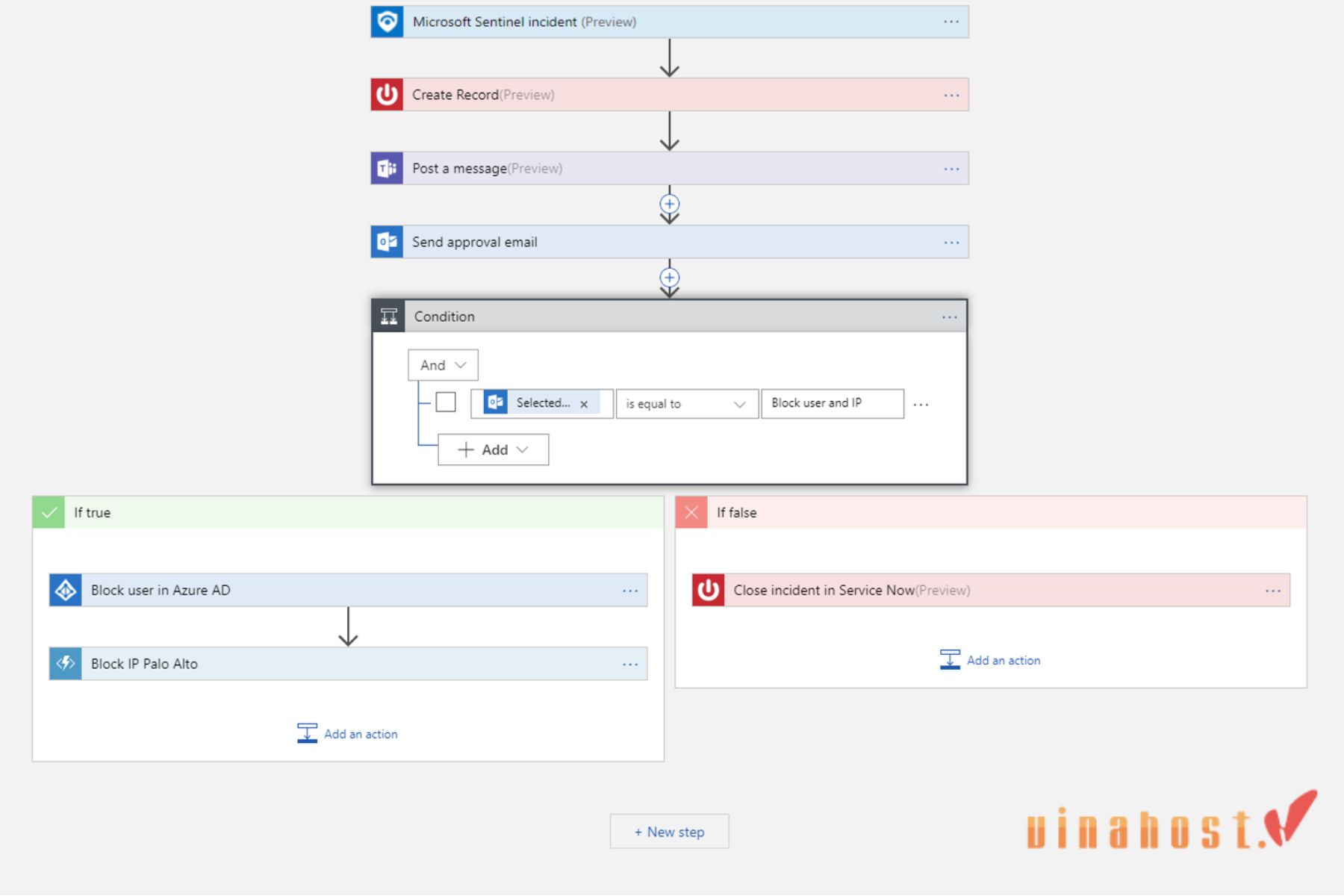1344x896 pixels.
Task: Click the Teams icon on Post a message
Action: coord(387,169)
